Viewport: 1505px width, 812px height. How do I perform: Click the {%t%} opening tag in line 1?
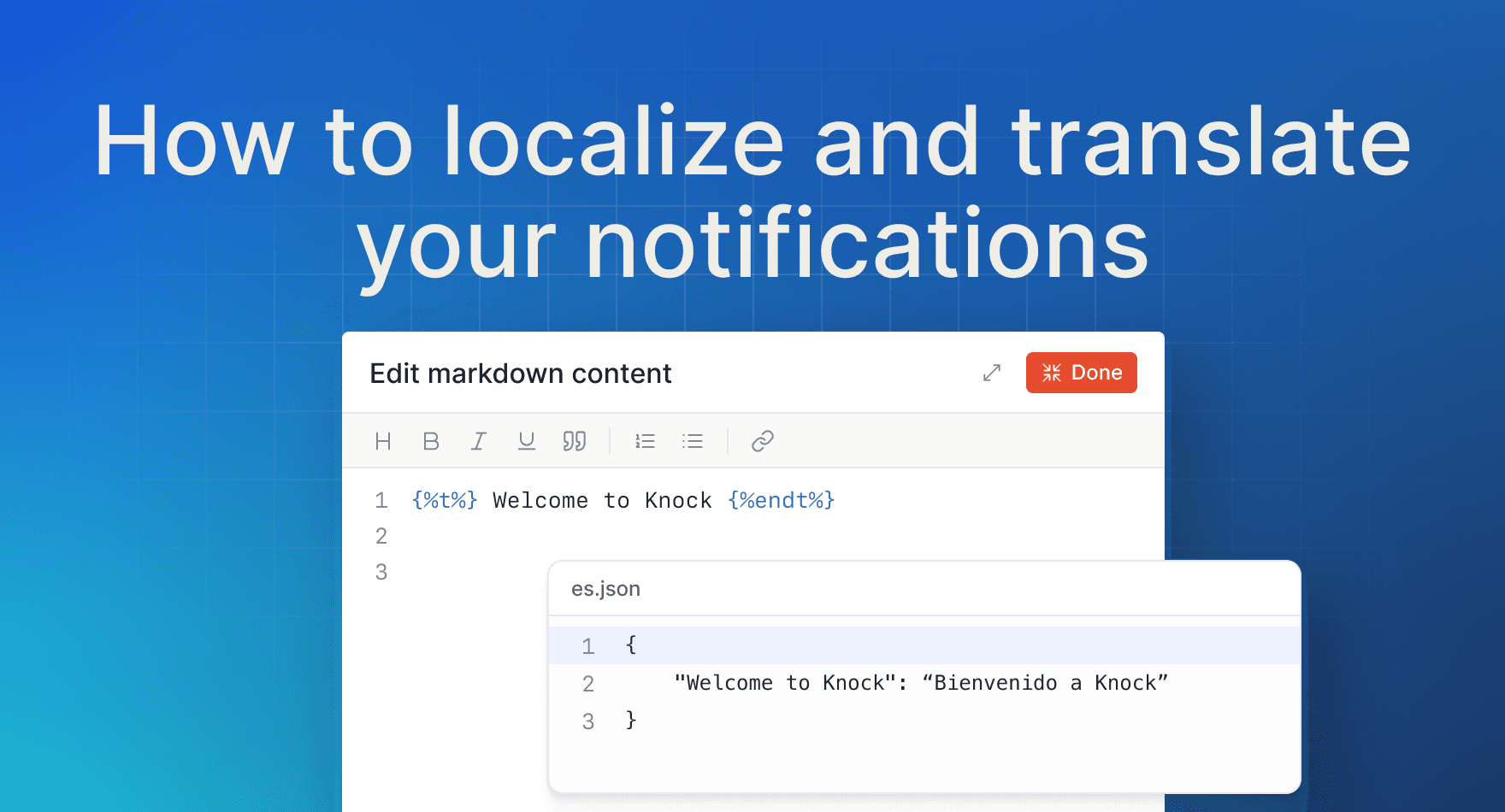click(x=445, y=500)
